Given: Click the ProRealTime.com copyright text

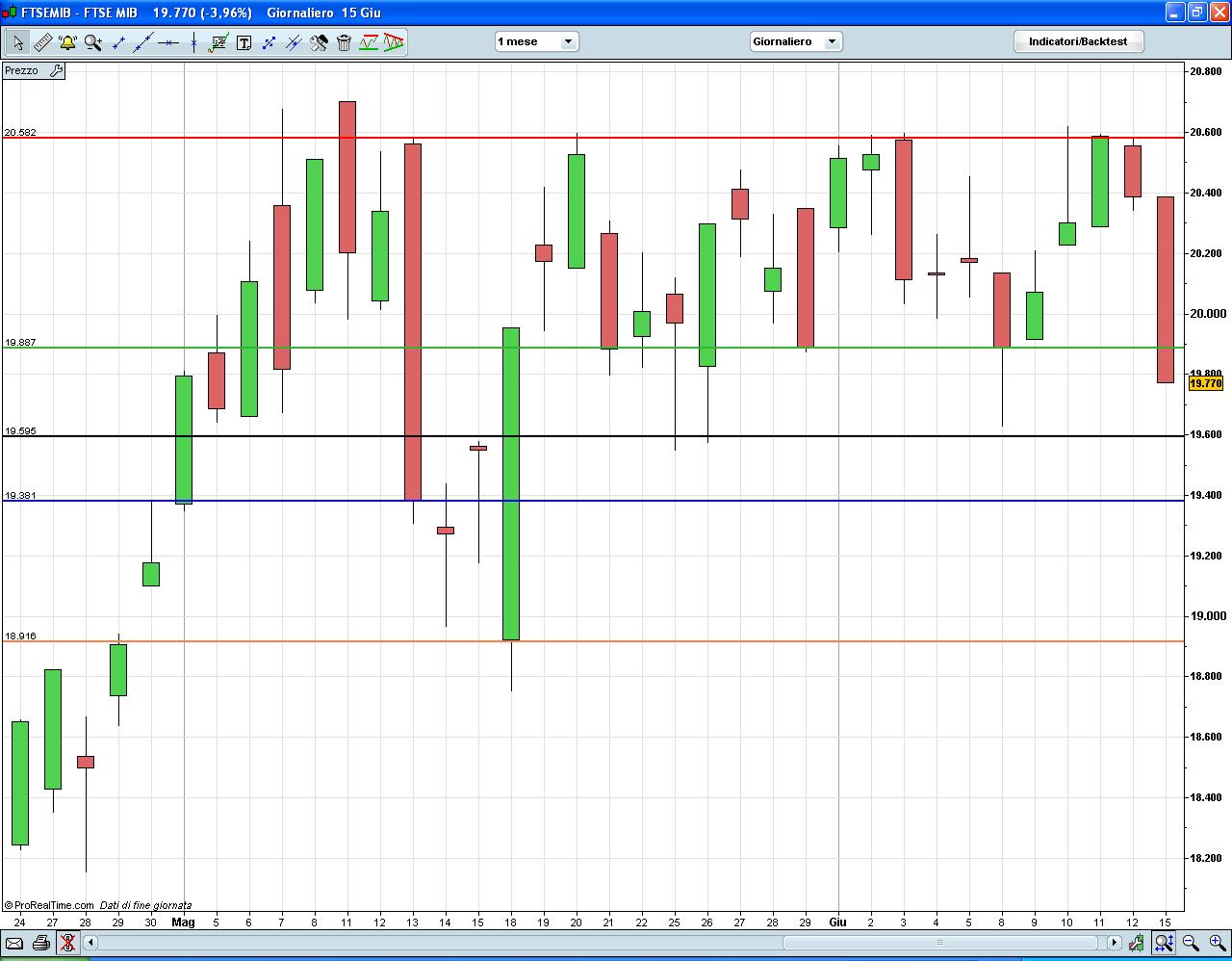Looking at the screenshot, I should (x=49, y=905).
